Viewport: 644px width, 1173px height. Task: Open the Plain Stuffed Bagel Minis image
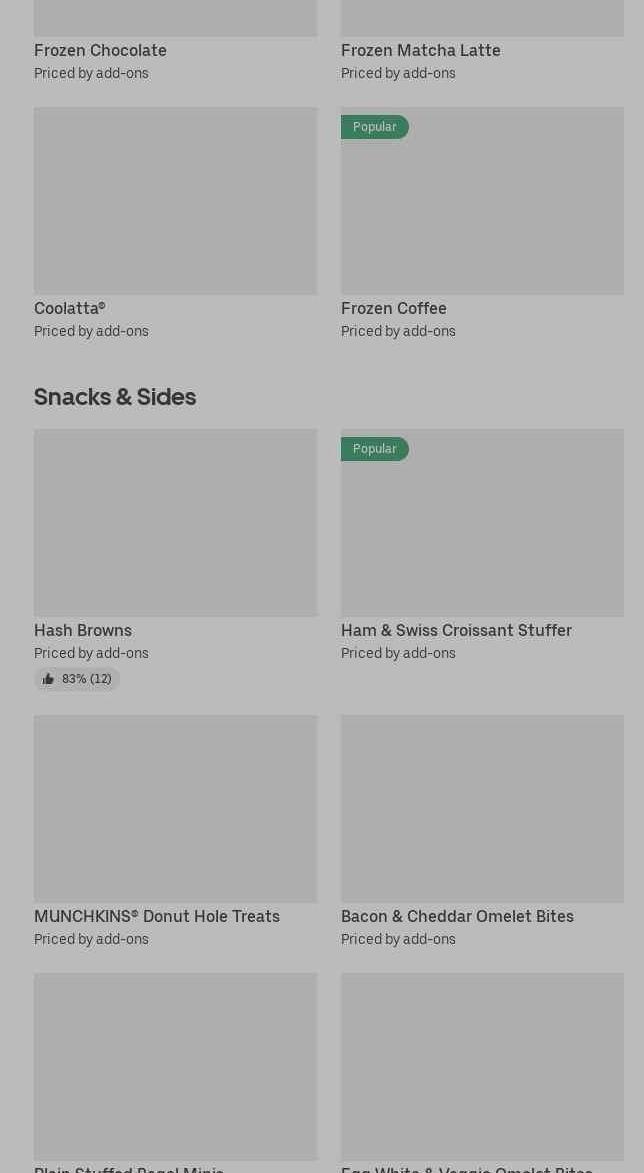pos(175,1066)
